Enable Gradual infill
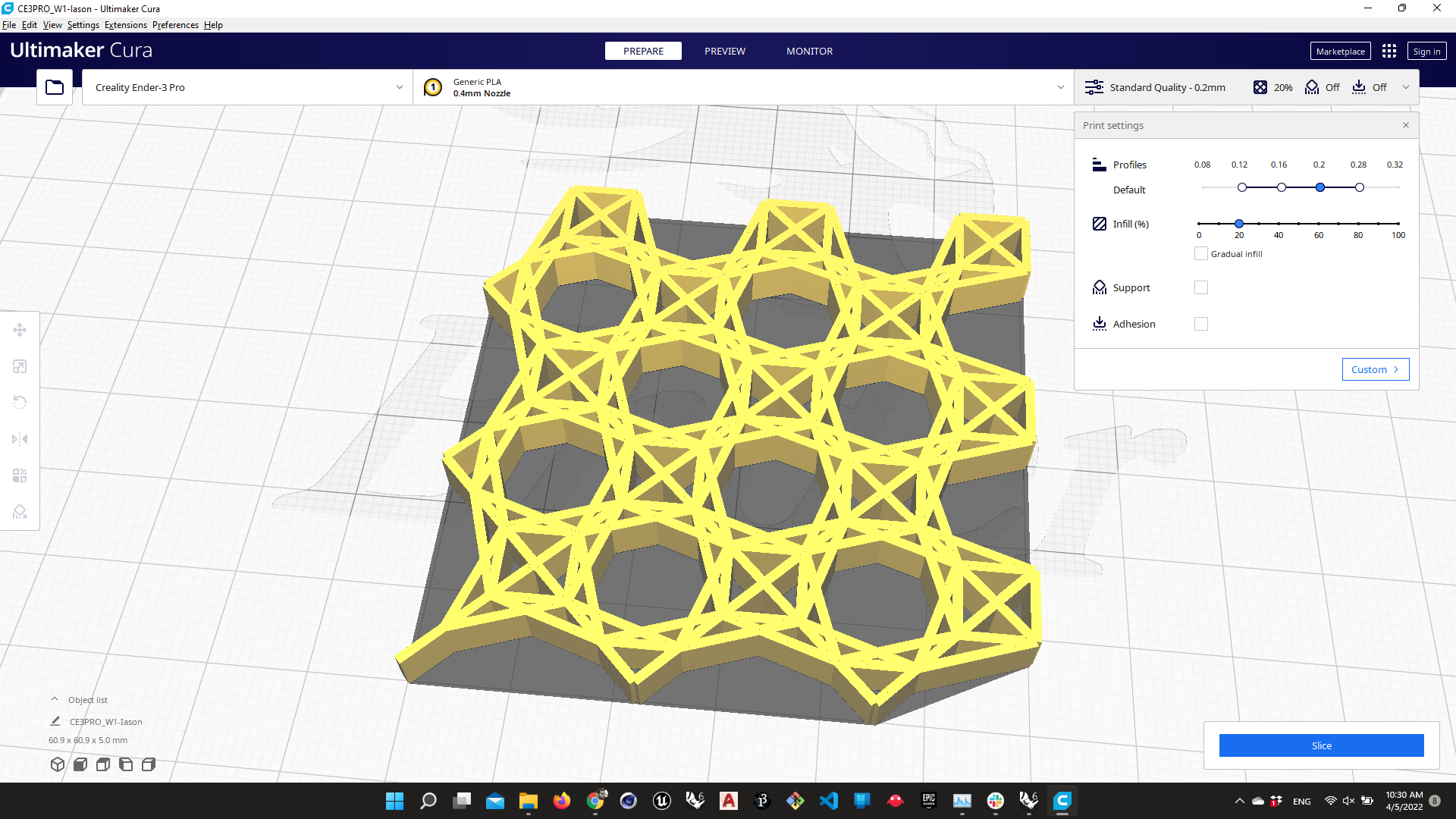This screenshot has height=819, width=1456. point(1200,253)
